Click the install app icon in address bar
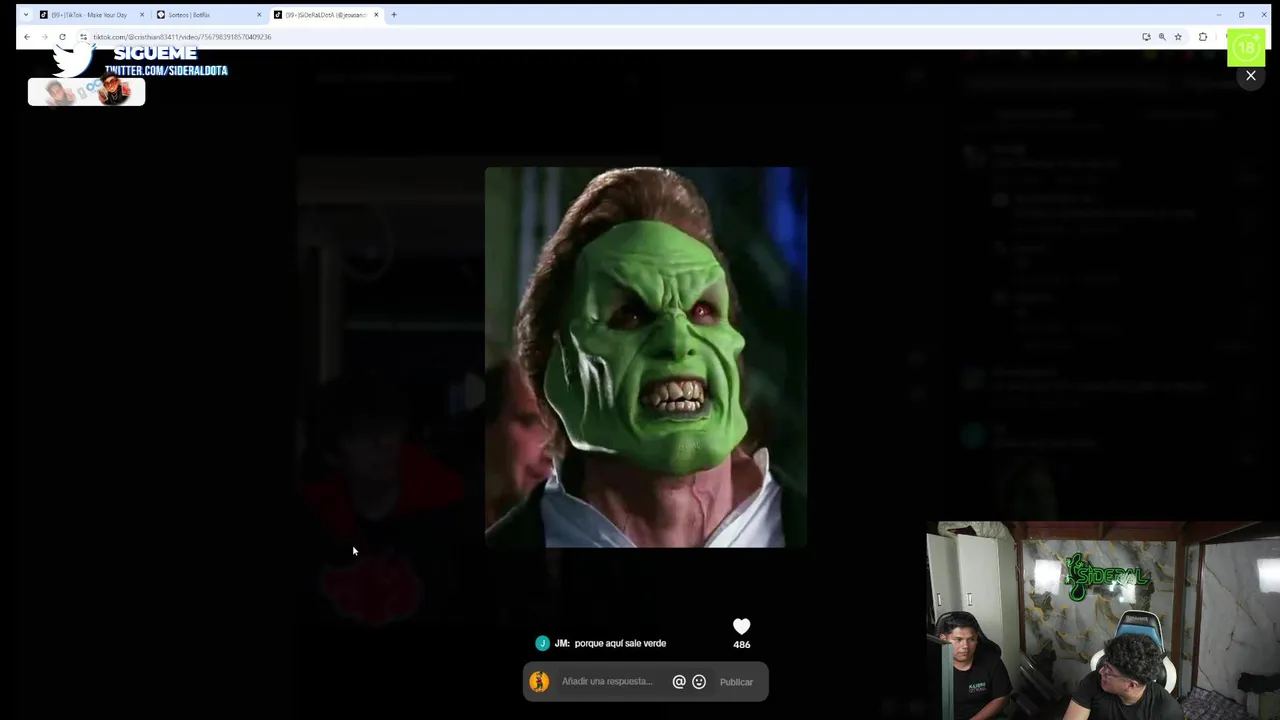The image size is (1280, 720). [x=1146, y=37]
